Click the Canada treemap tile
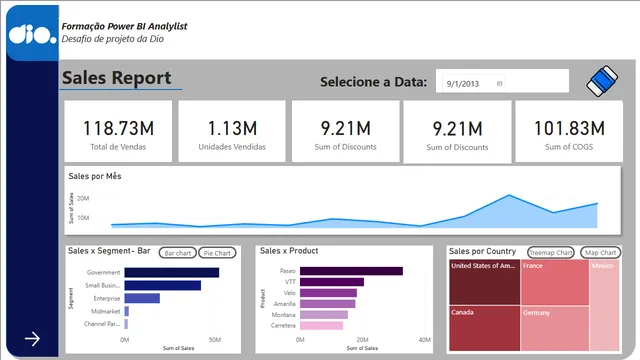 (484, 328)
